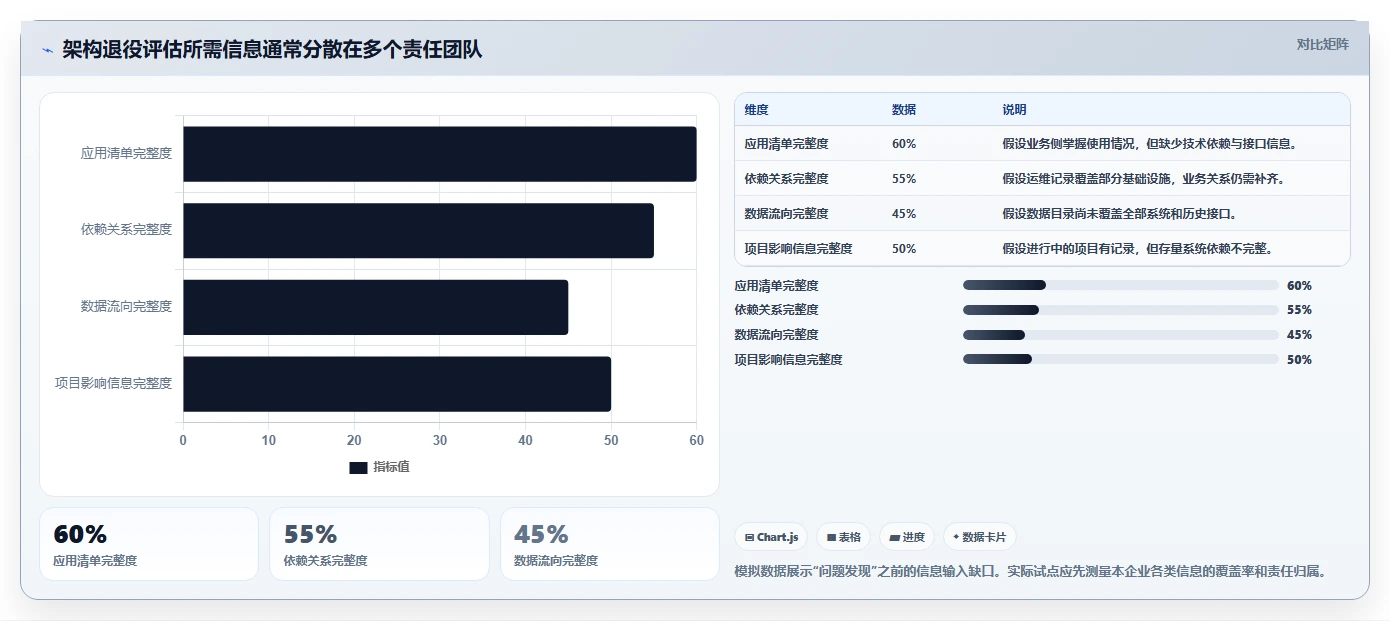
Task: Click the y-axis label 数据流向完整度
Action: (126, 307)
